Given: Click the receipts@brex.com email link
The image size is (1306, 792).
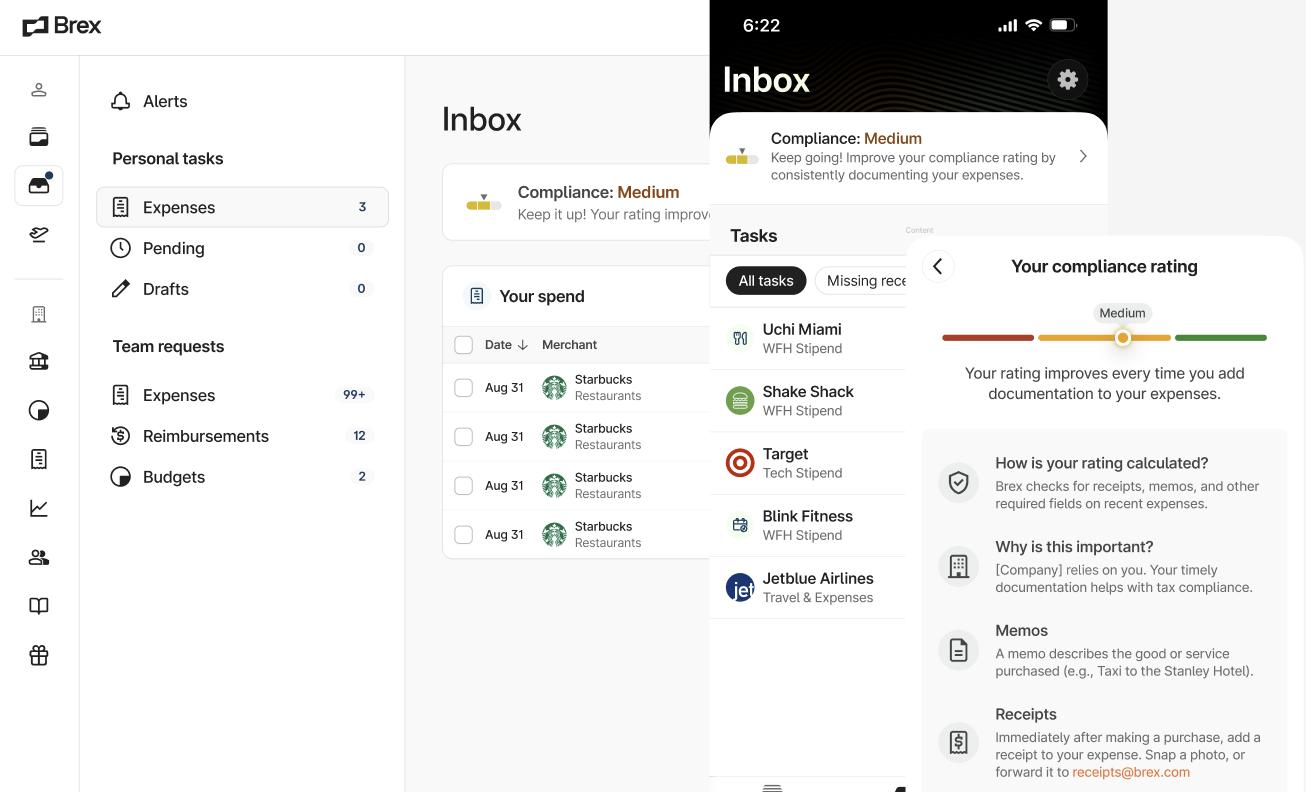Looking at the screenshot, I should pos(1130,772).
